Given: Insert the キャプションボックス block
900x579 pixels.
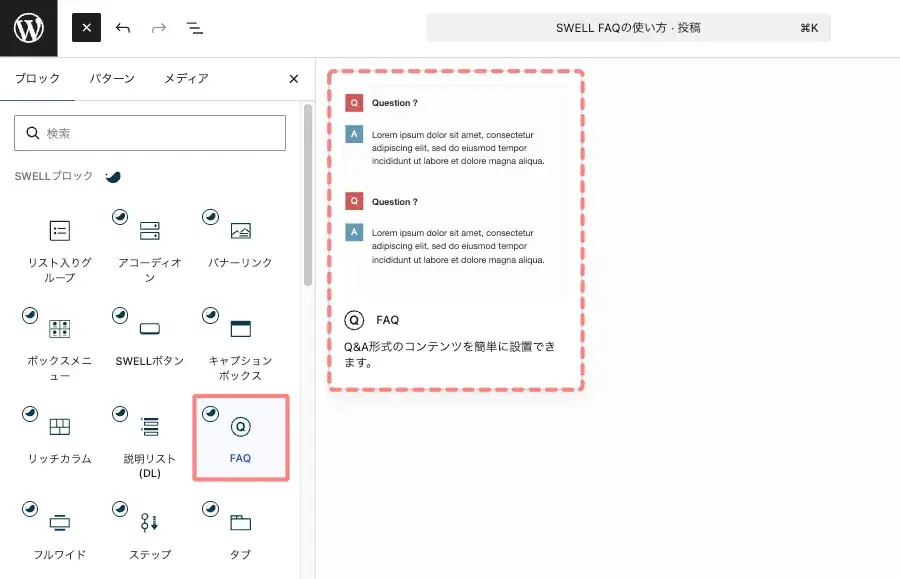Looking at the screenshot, I should [x=240, y=347].
